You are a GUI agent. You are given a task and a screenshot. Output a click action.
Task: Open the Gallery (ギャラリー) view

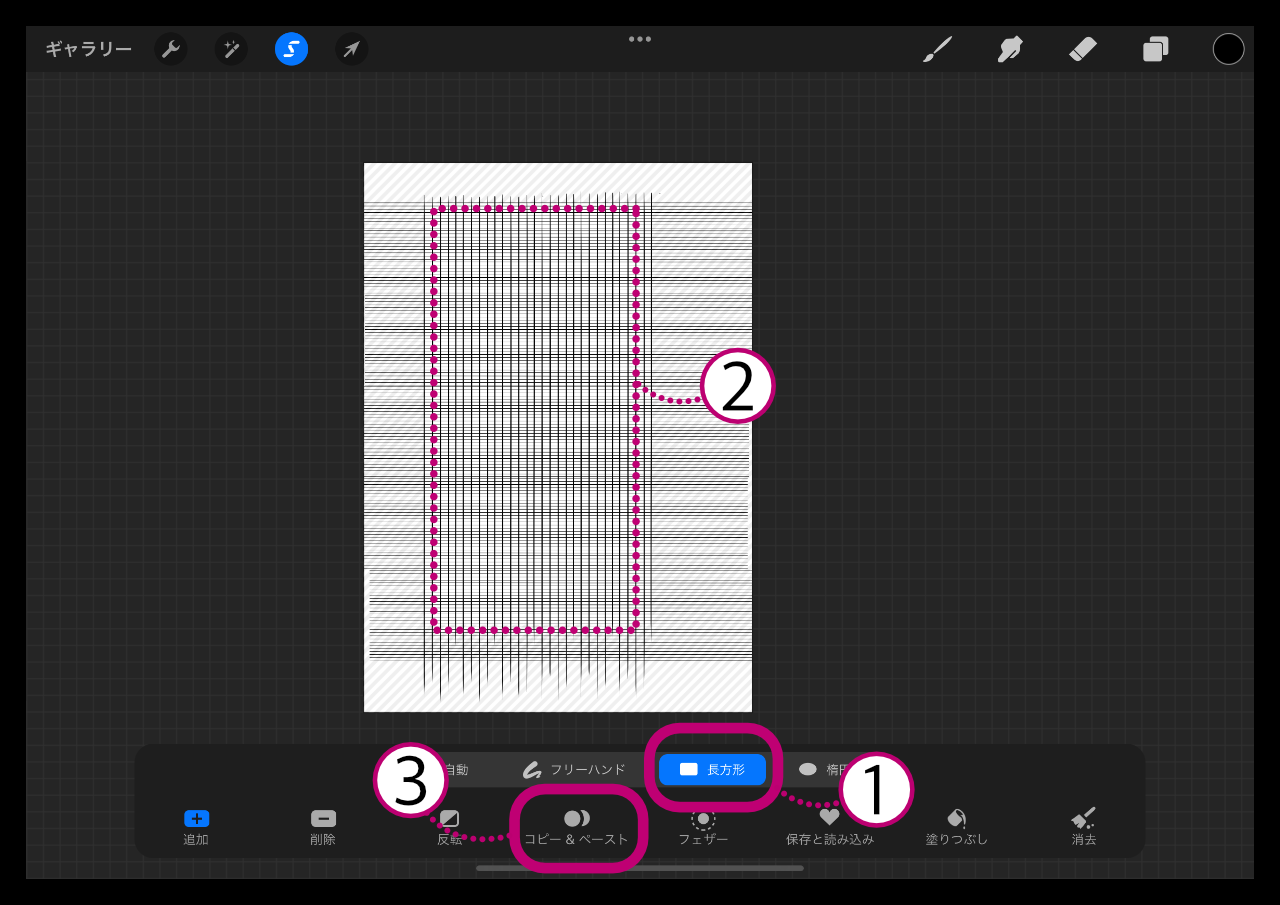tap(88, 49)
